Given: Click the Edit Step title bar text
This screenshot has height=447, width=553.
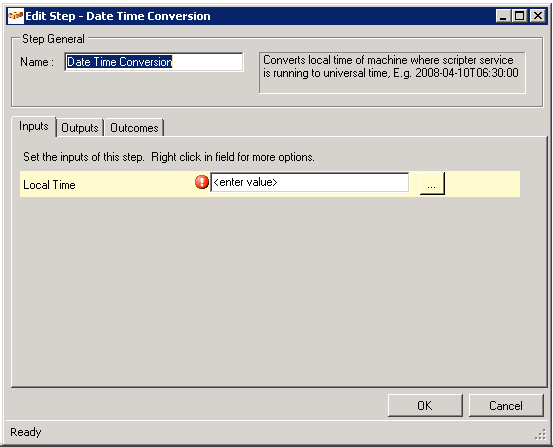Looking at the screenshot, I should coord(118,16).
